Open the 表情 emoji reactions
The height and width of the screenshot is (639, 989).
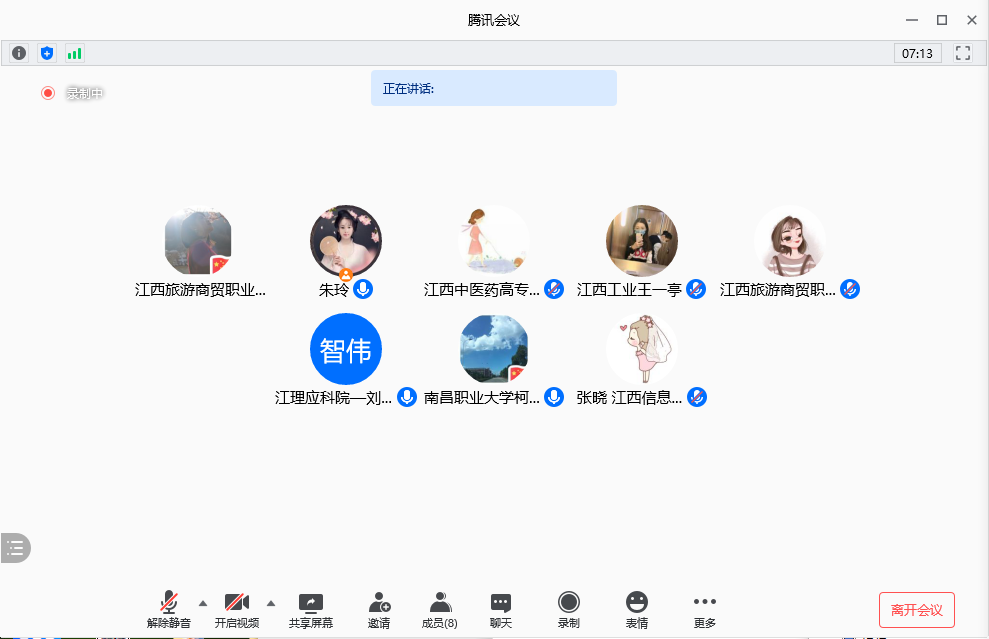tap(636, 609)
